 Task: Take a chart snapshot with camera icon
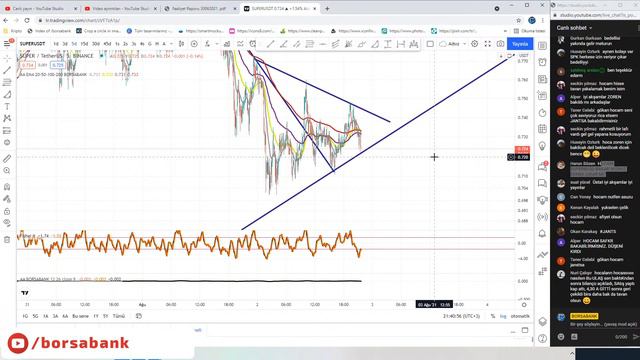(x=500, y=44)
